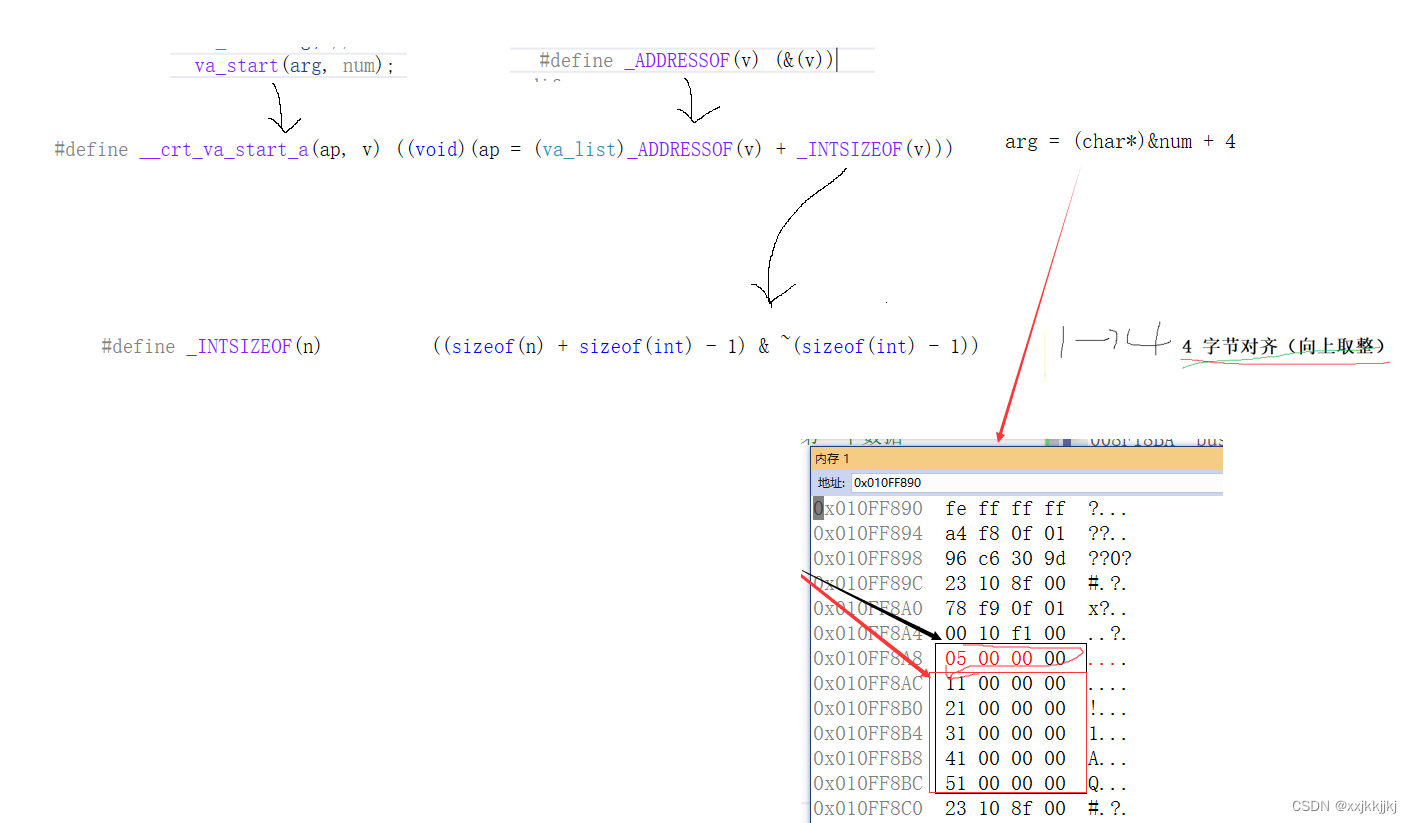1412x823 pixels.
Task: Select memory row address 0x010FF8AC
Action: tap(868, 684)
